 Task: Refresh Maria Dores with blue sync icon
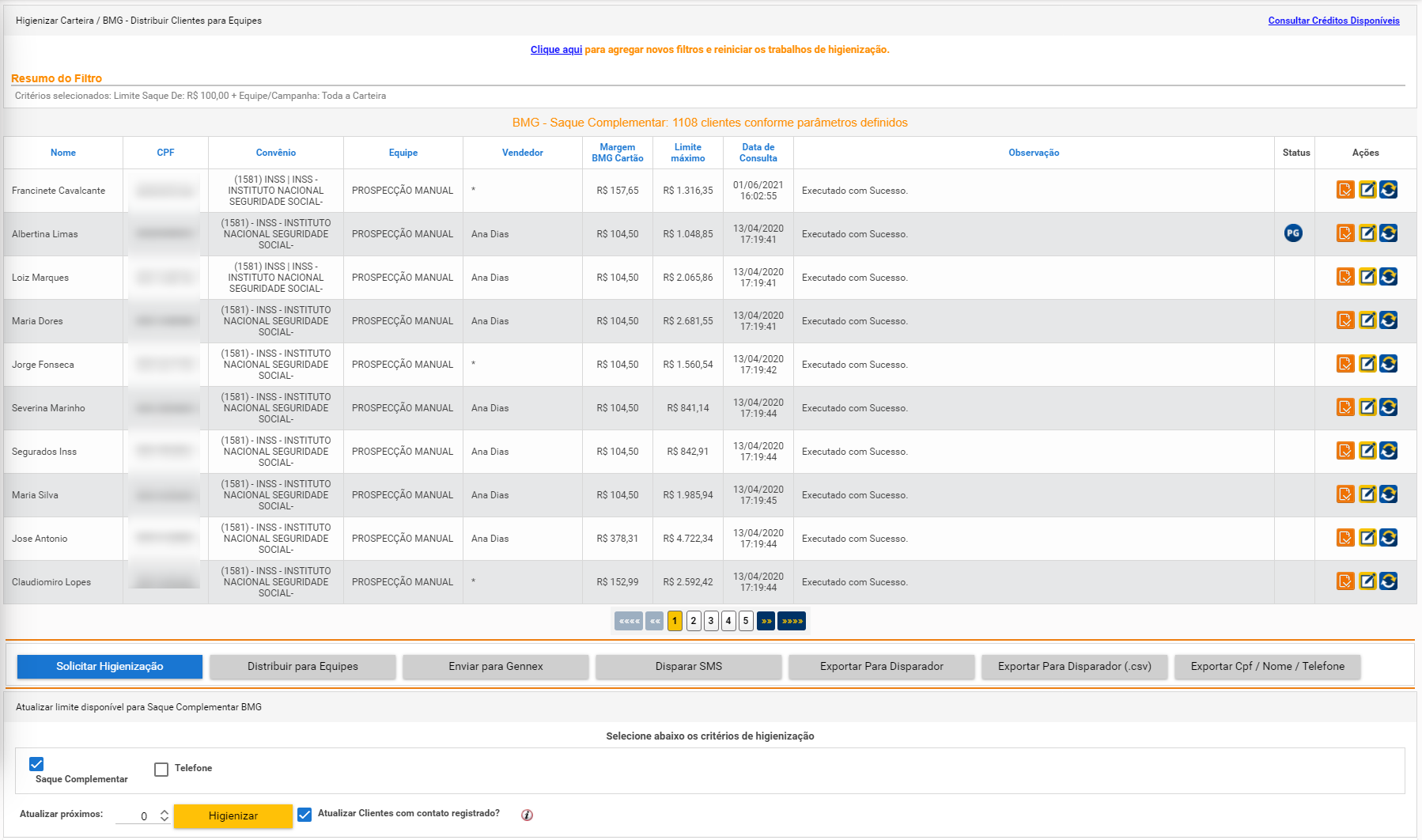click(x=1388, y=320)
